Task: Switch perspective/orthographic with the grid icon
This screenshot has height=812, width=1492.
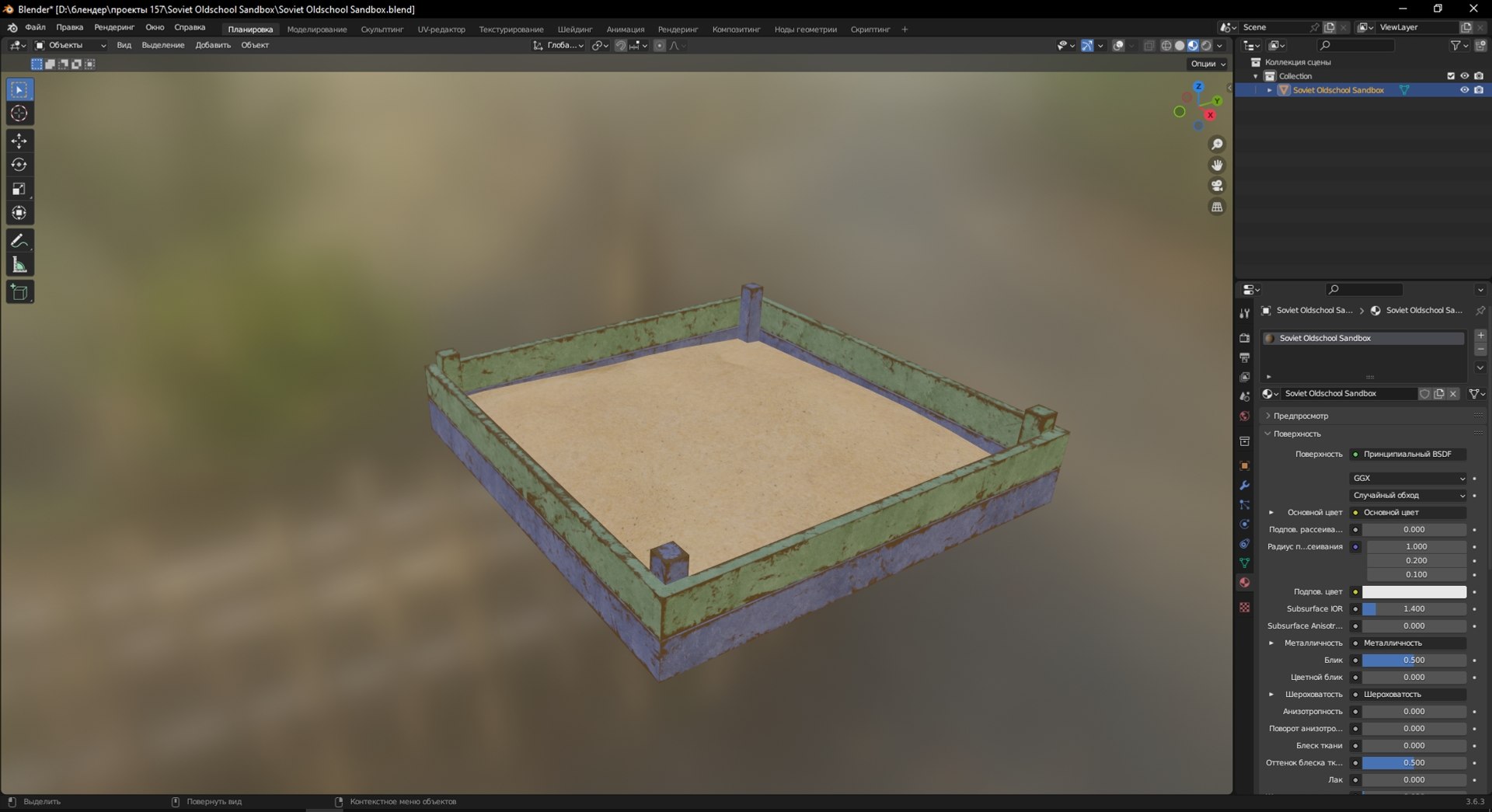Action: (1217, 207)
